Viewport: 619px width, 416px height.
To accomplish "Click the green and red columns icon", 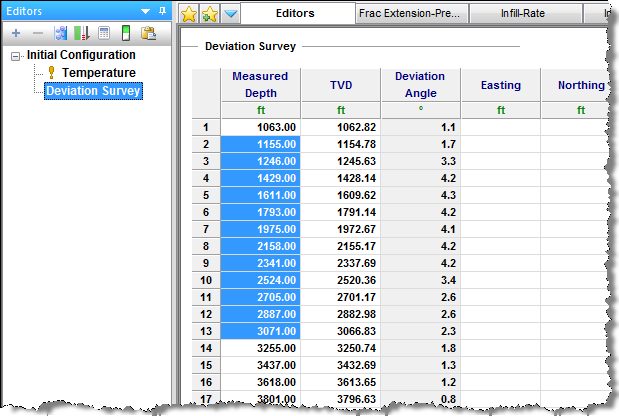I will point(81,34).
